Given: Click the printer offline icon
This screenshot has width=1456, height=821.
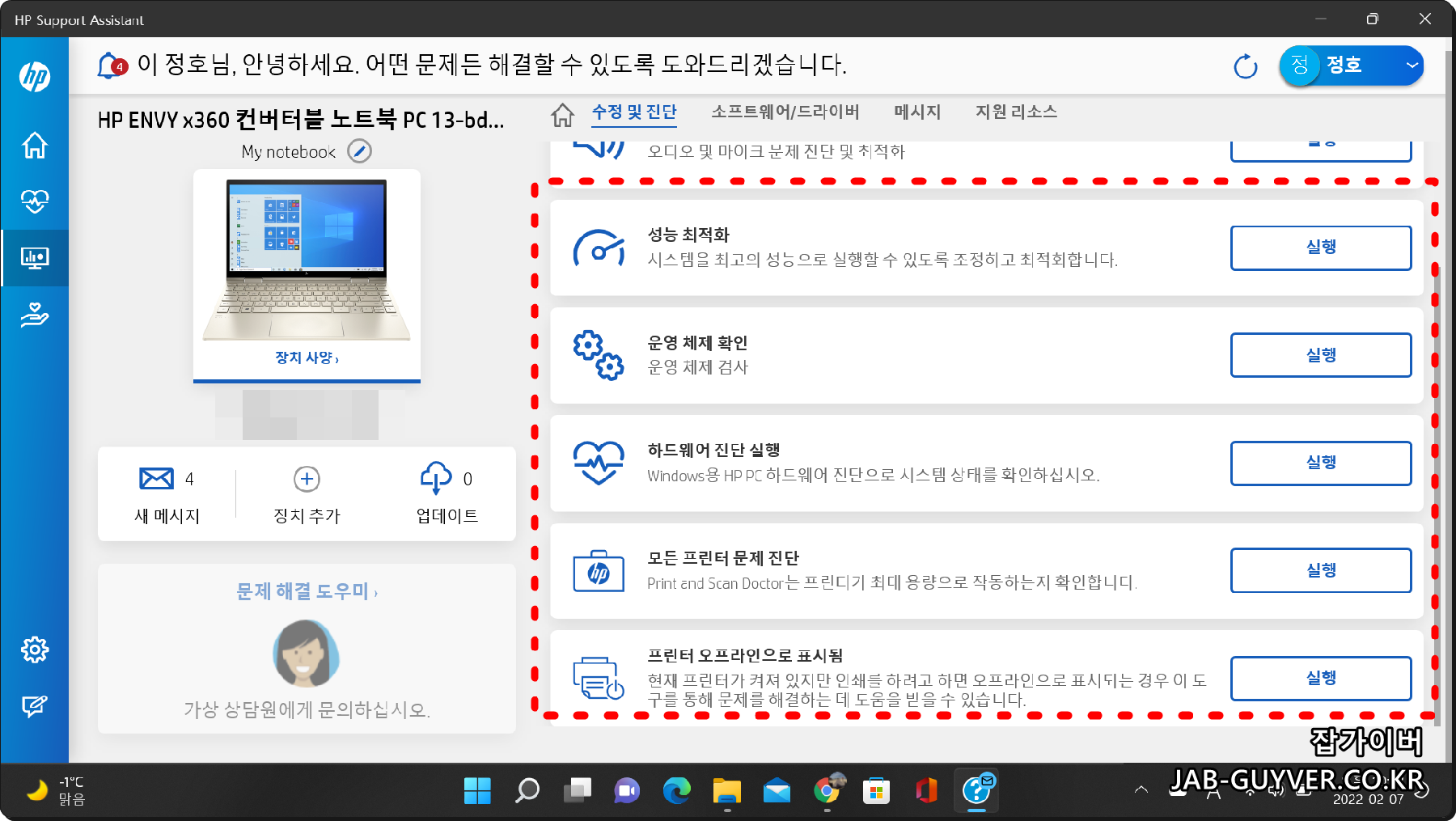Looking at the screenshot, I should pos(599,678).
